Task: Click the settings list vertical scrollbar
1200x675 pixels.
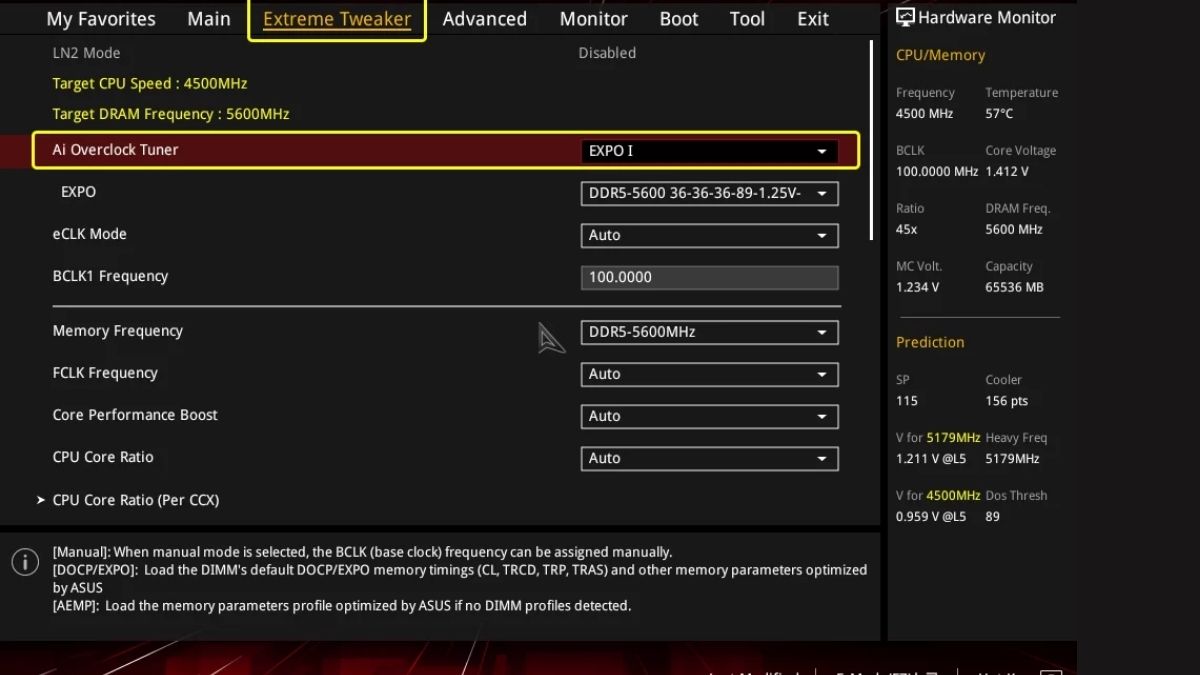Action: click(872, 140)
